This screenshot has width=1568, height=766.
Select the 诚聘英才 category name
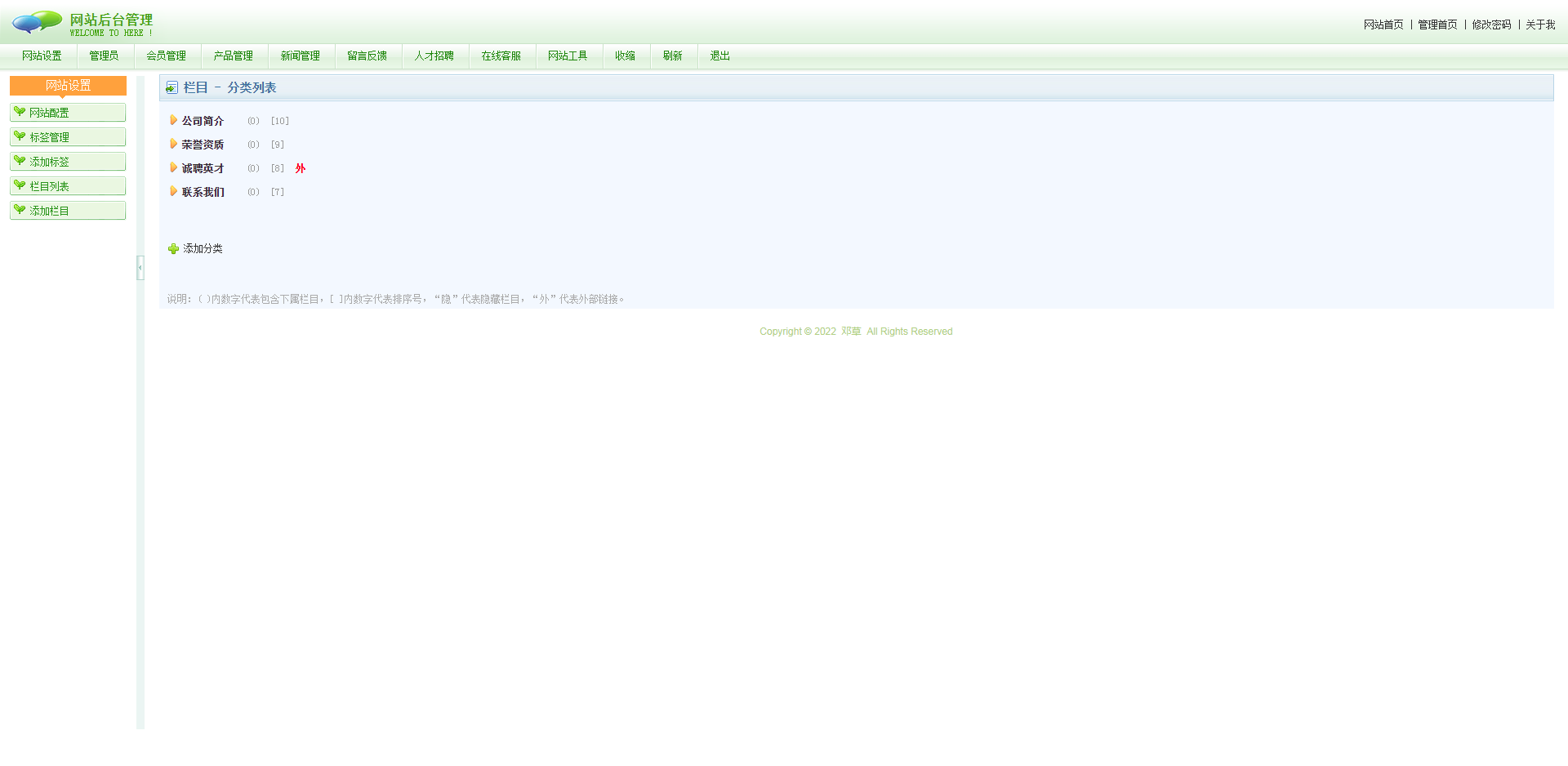203,168
